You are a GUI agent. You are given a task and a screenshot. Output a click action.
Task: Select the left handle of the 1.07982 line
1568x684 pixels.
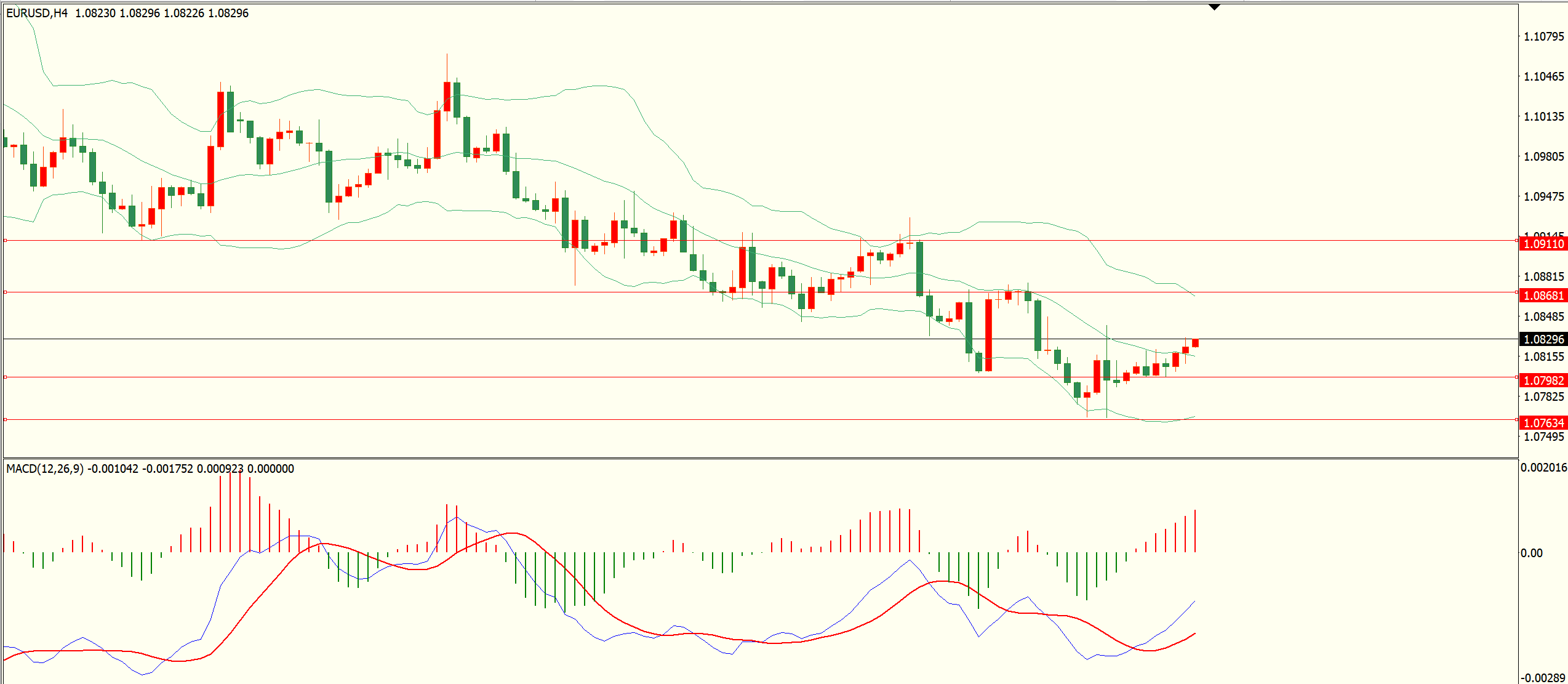[x=6, y=377]
